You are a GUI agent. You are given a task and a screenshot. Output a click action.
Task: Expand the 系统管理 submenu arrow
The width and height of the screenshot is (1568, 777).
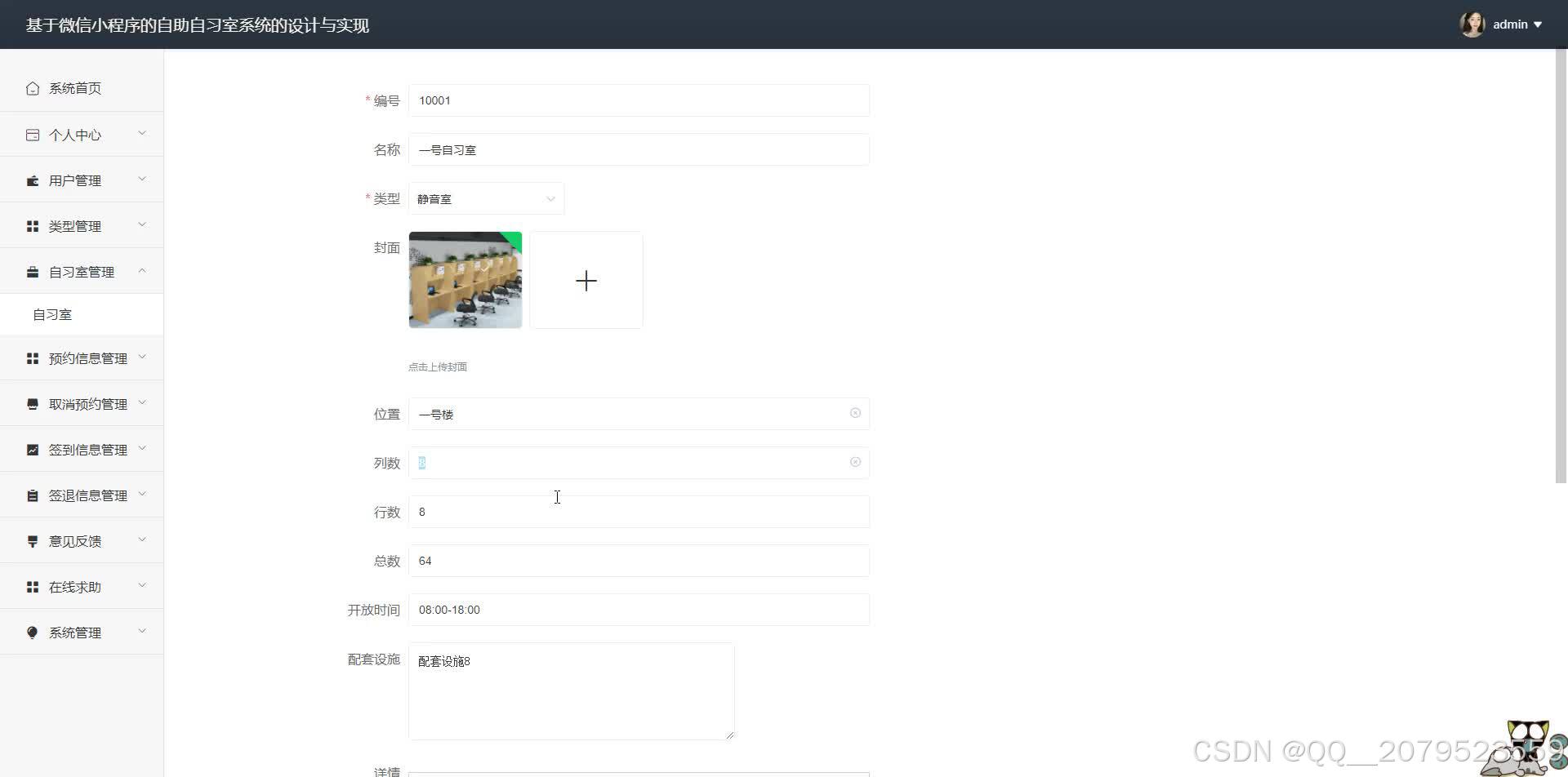(x=142, y=631)
